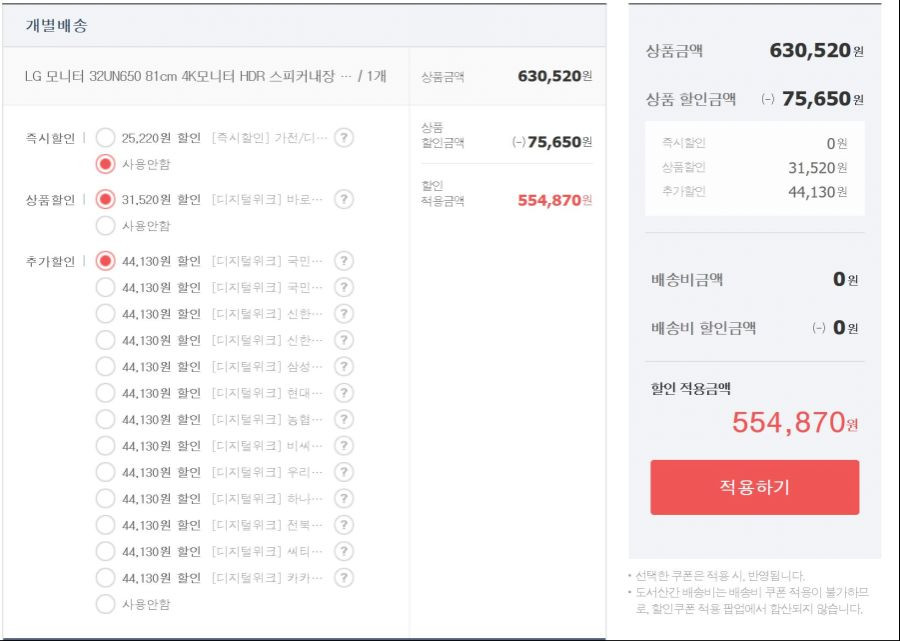
Task: Open help icon on 우리 coupon row
Action: tap(343, 472)
